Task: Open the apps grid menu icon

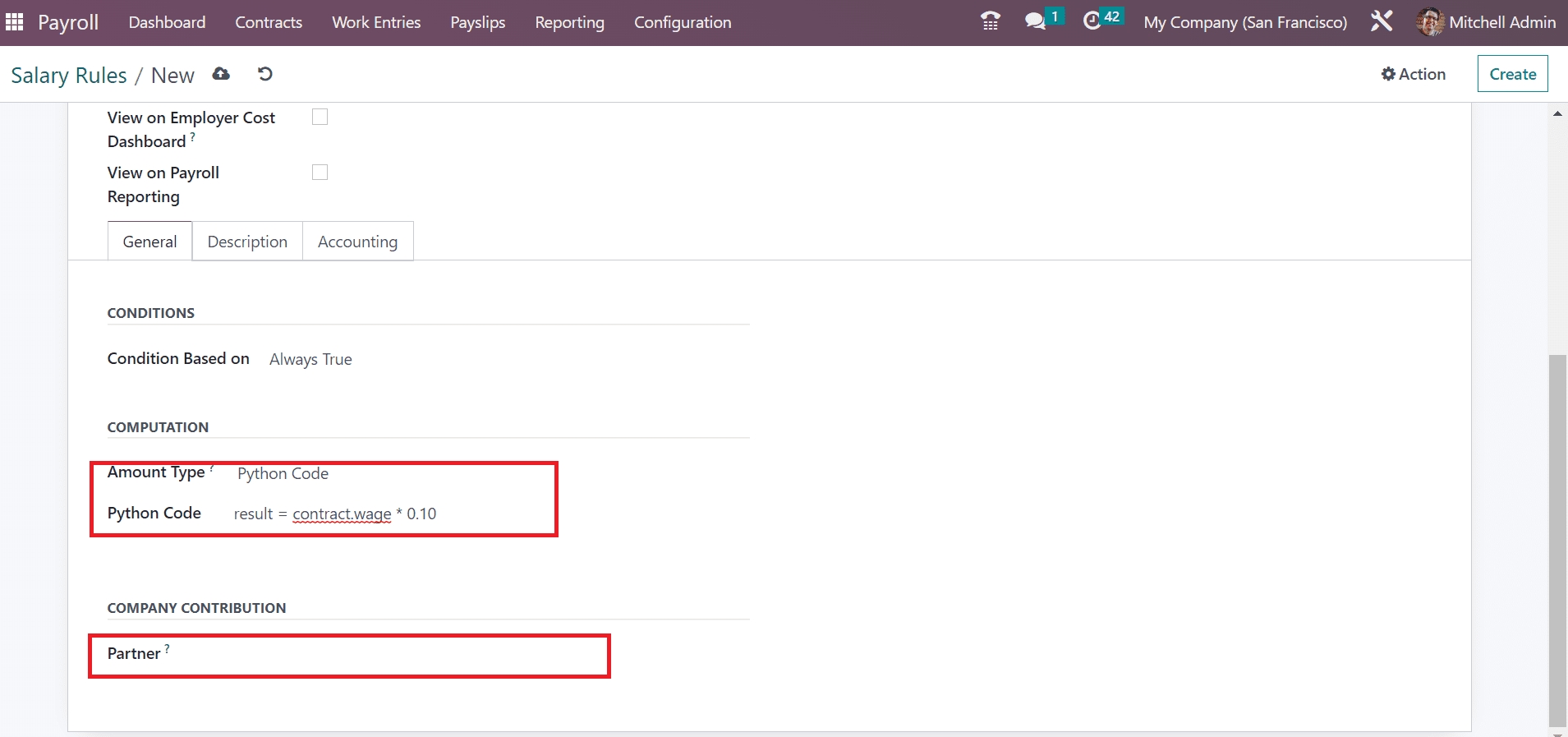Action: [x=15, y=22]
